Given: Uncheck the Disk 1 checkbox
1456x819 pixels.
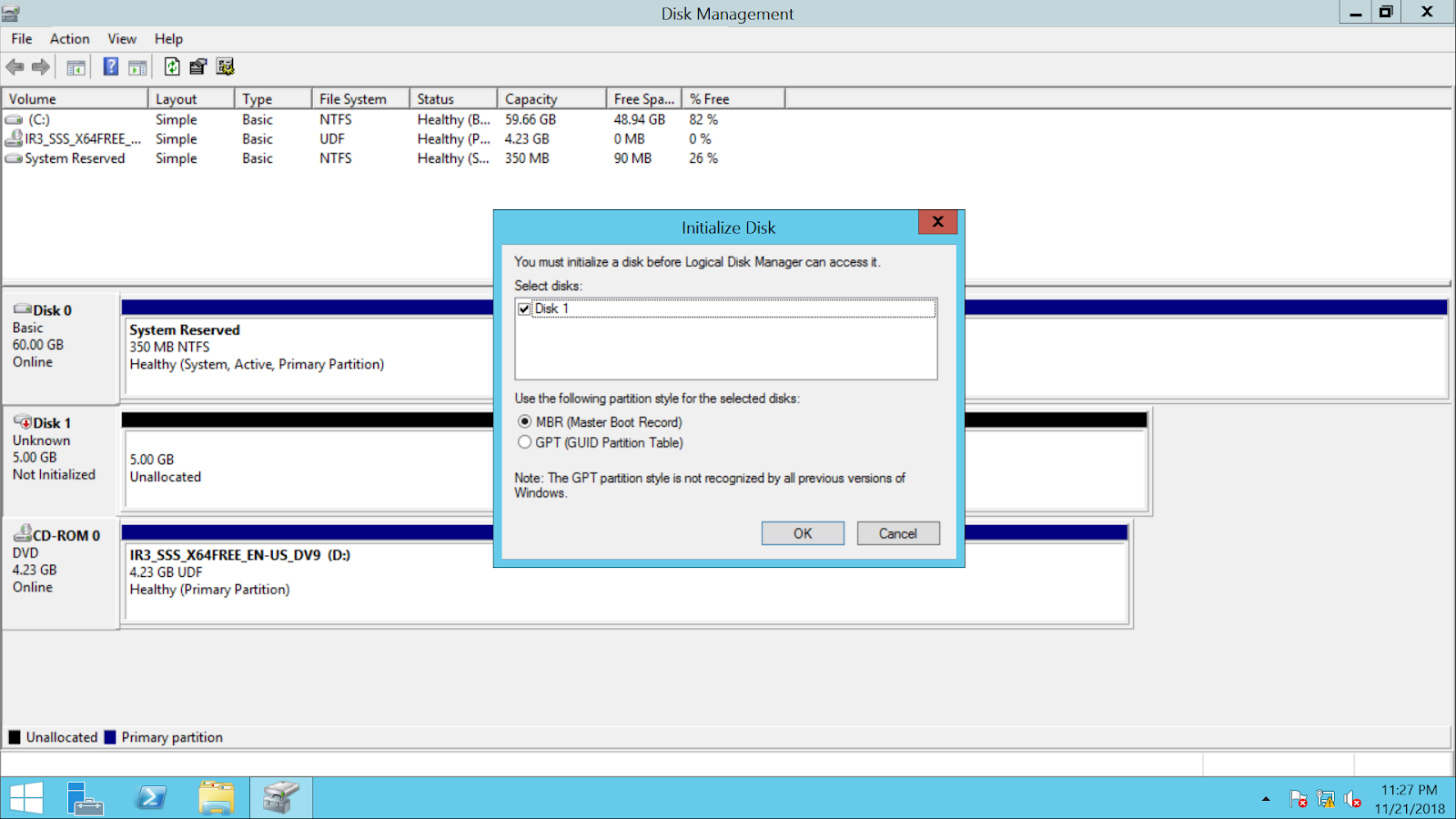Looking at the screenshot, I should coord(525,308).
